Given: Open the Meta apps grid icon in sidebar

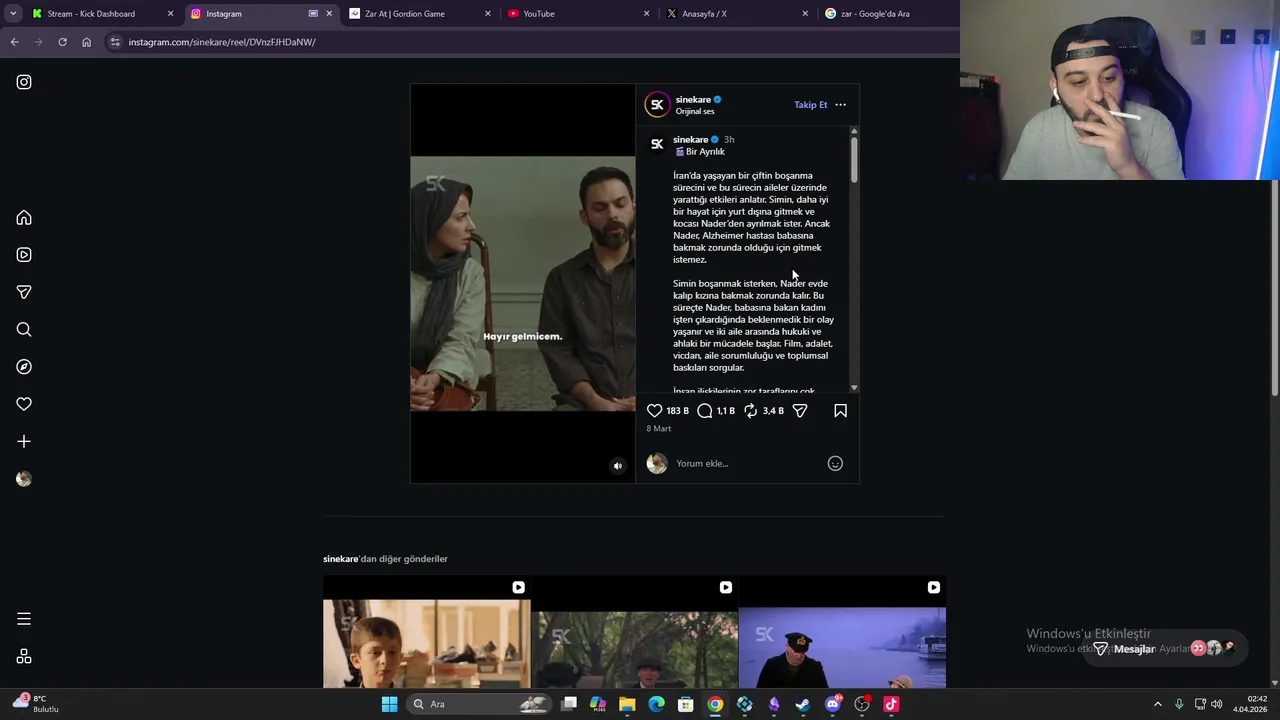Looking at the screenshot, I should pos(24,657).
